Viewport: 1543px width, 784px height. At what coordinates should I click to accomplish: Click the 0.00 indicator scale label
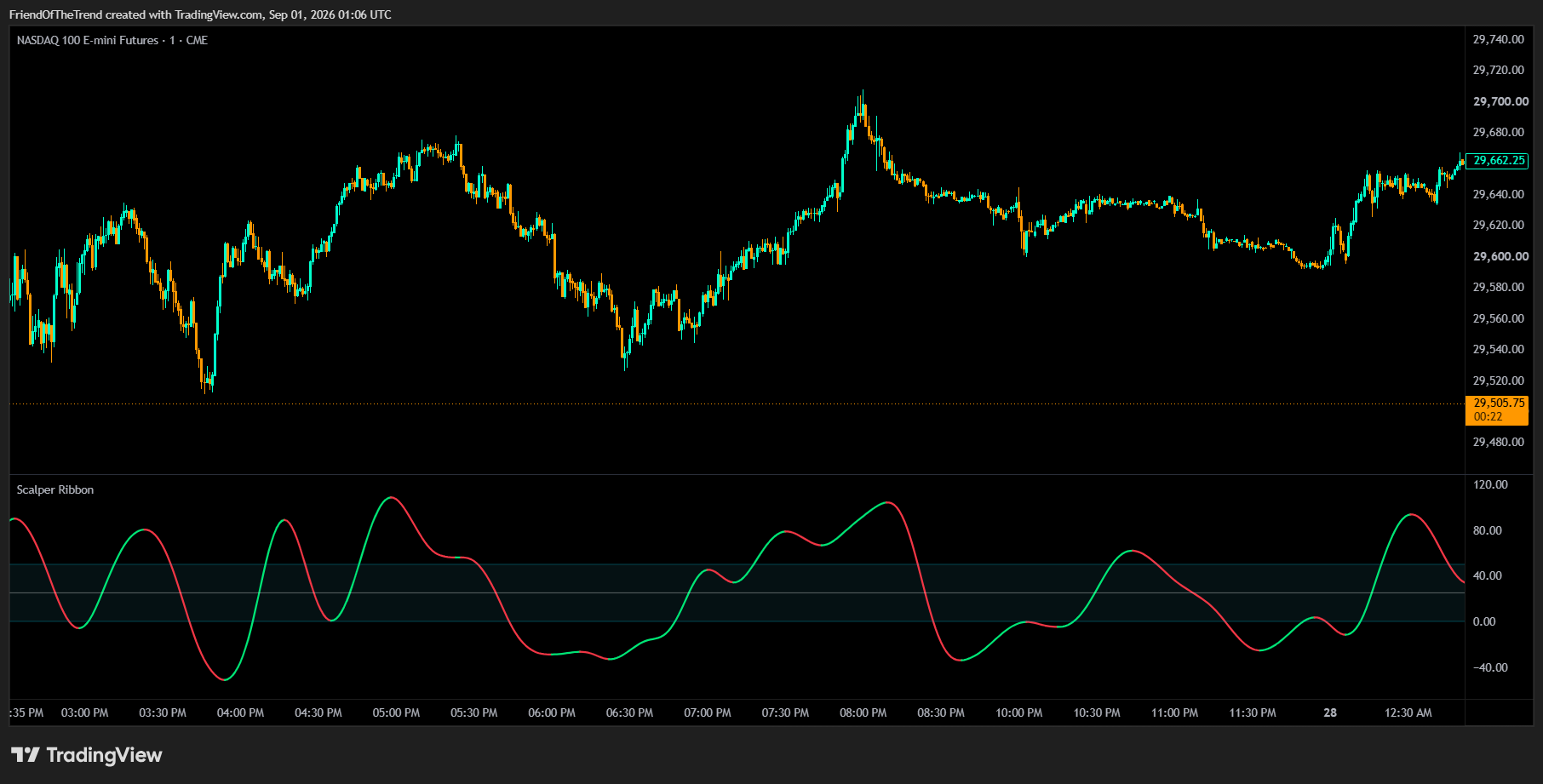[1484, 621]
